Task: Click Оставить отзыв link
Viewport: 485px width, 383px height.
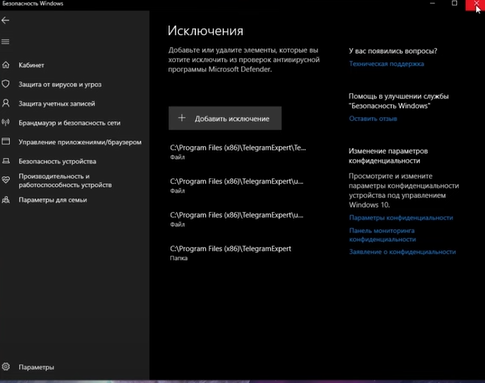Action: coord(373,118)
